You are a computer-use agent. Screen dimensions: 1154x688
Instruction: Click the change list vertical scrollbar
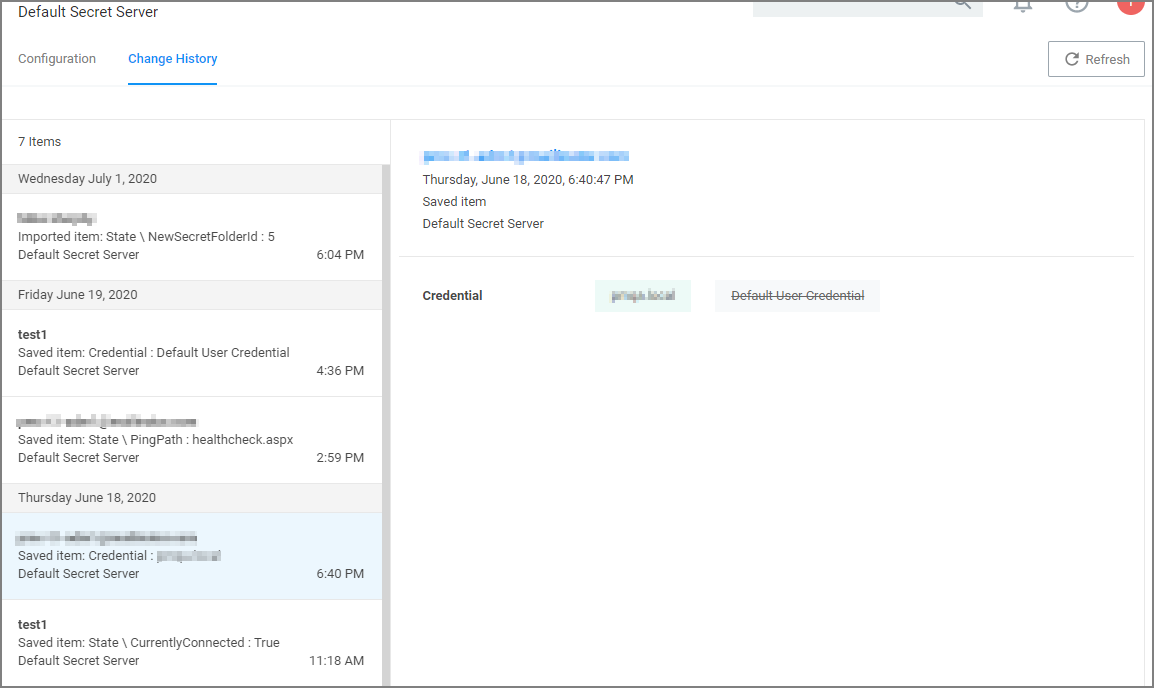point(386,400)
